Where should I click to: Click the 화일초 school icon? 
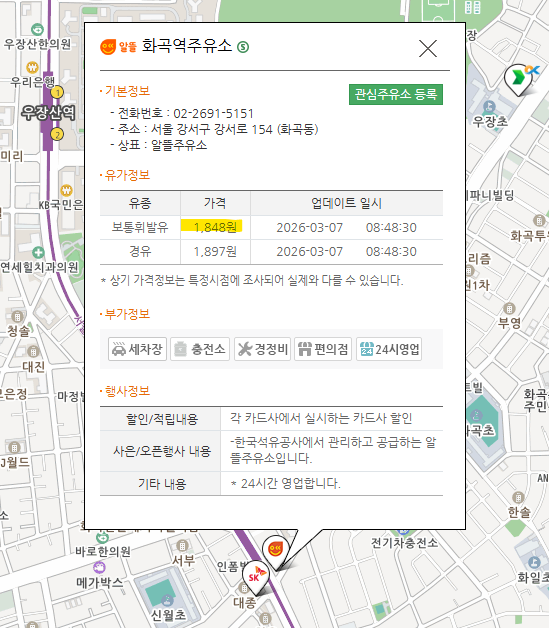pos(534,562)
